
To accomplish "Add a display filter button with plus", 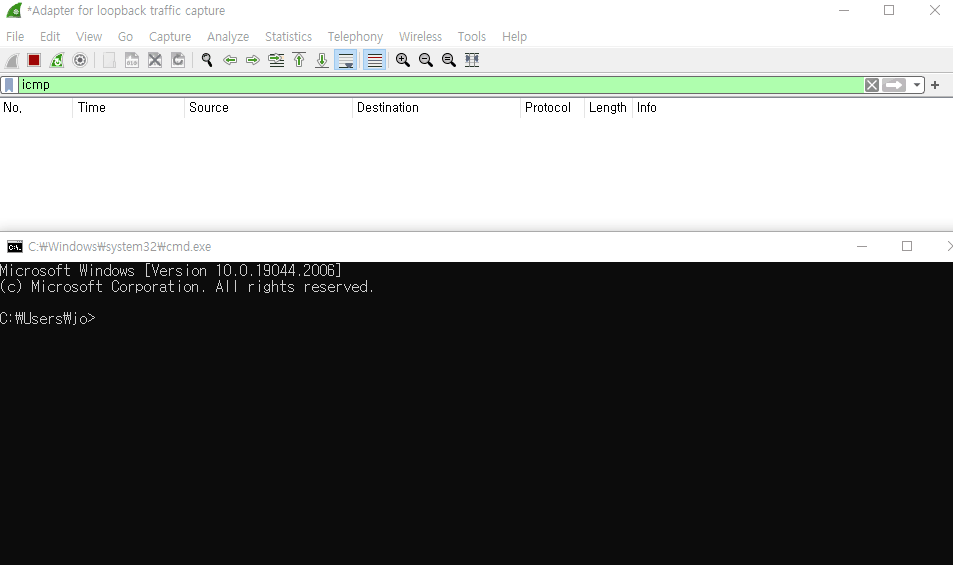I will pyautogui.click(x=935, y=85).
